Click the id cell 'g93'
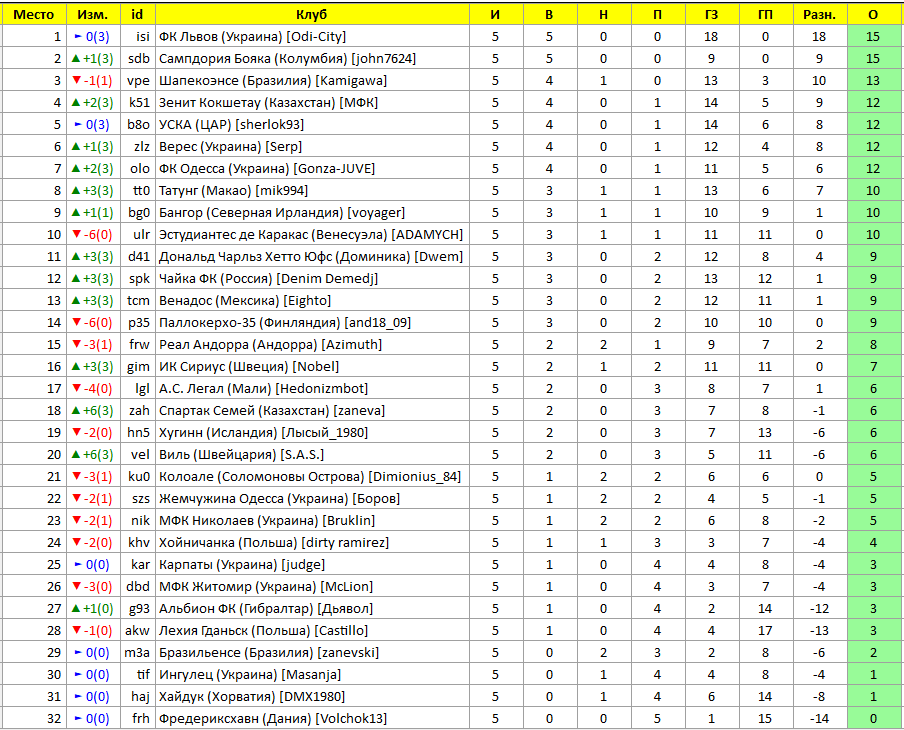The width and height of the screenshot is (904, 730). [x=138, y=609]
